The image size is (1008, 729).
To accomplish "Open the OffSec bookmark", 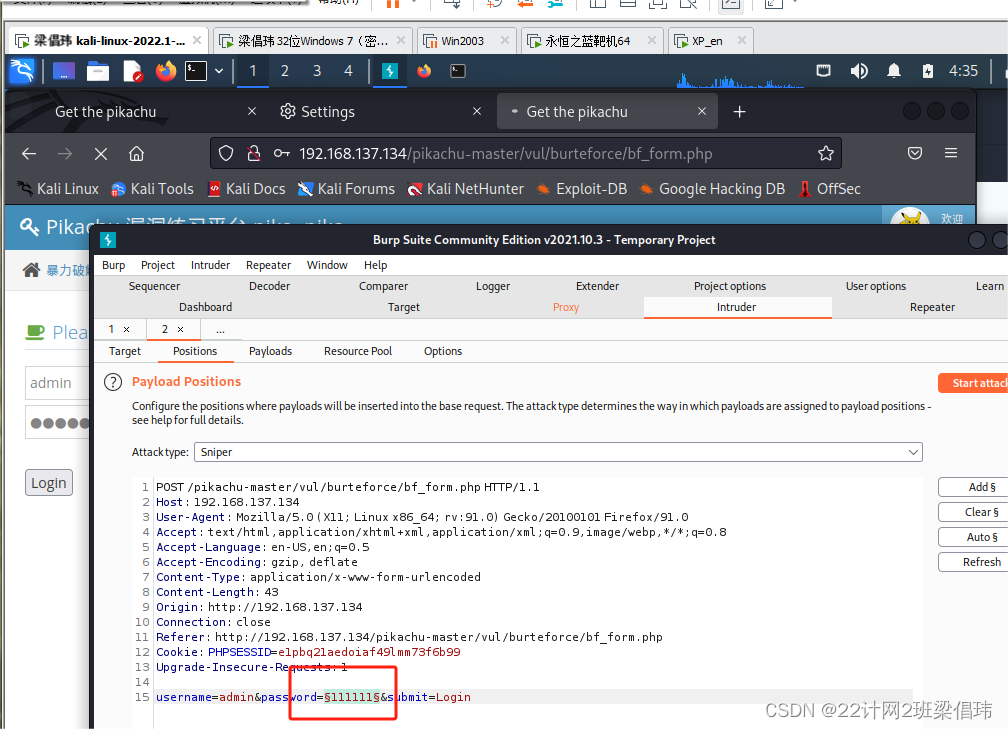I will click(x=829, y=189).
